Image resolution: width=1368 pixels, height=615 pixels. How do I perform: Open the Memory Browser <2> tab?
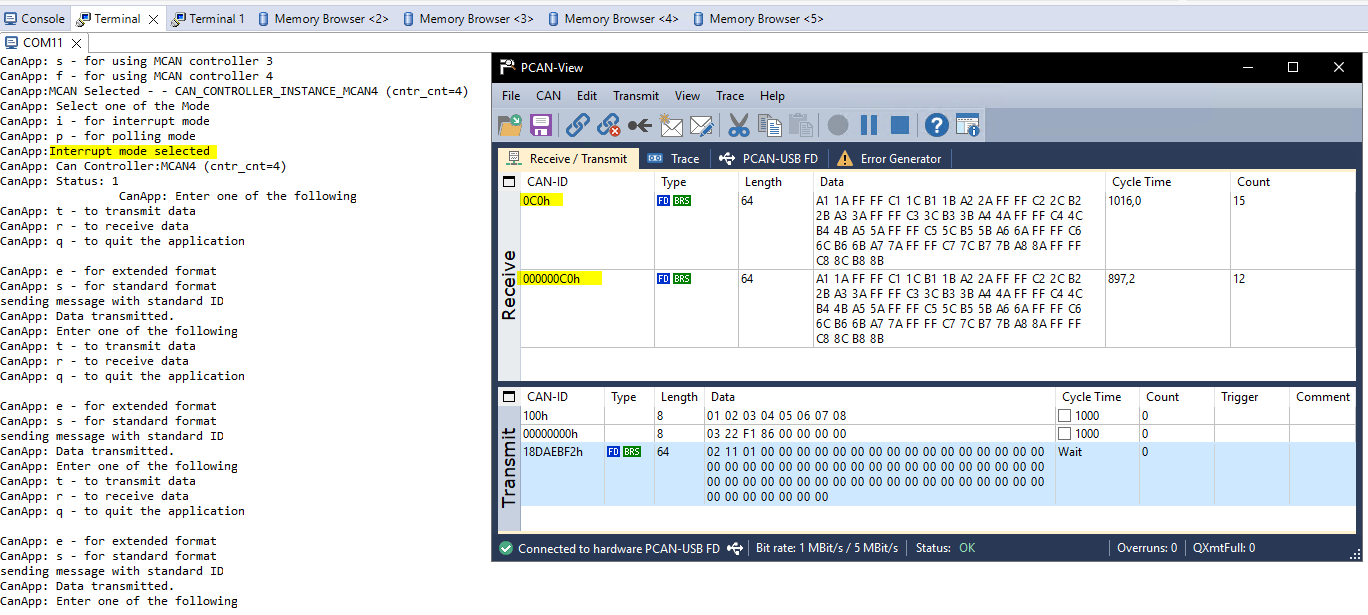pyautogui.click(x=323, y=18)
